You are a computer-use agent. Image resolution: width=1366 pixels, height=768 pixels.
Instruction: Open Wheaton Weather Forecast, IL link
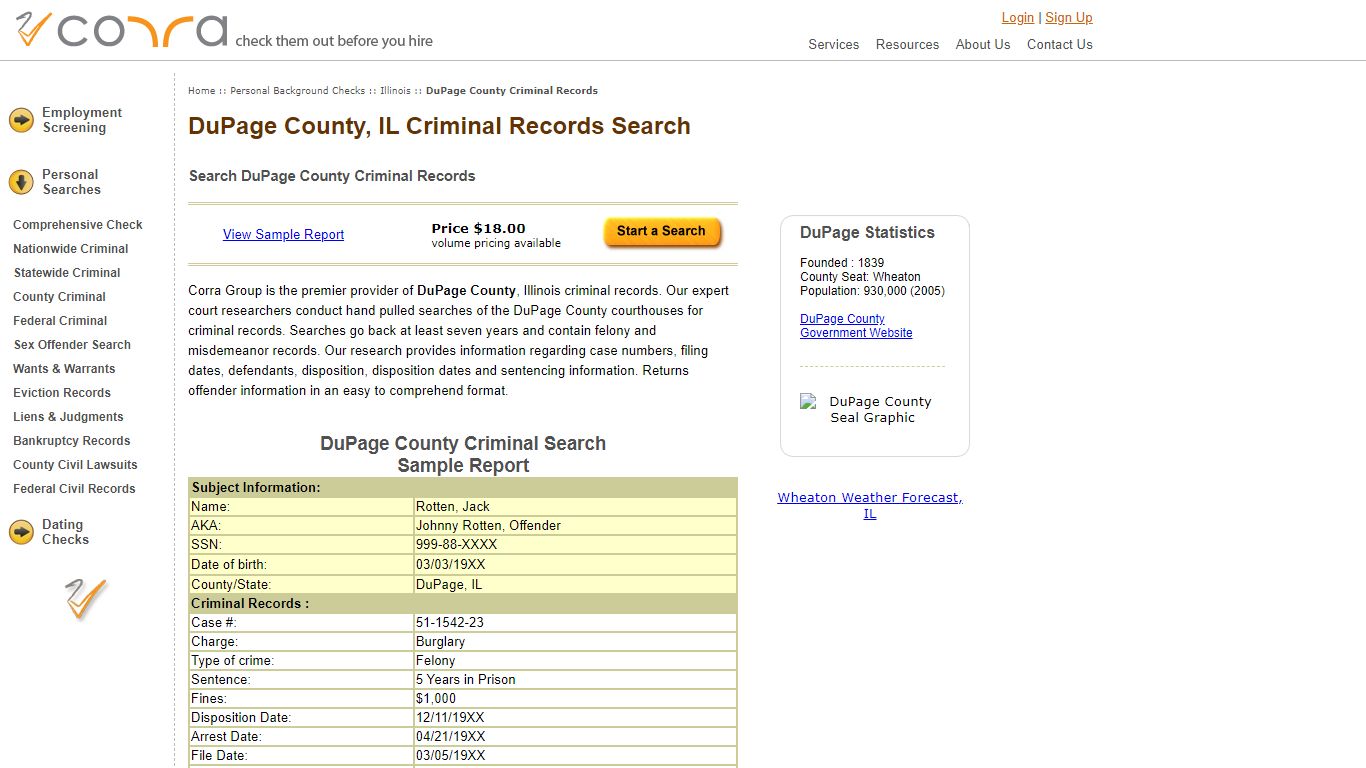(870, 505)
